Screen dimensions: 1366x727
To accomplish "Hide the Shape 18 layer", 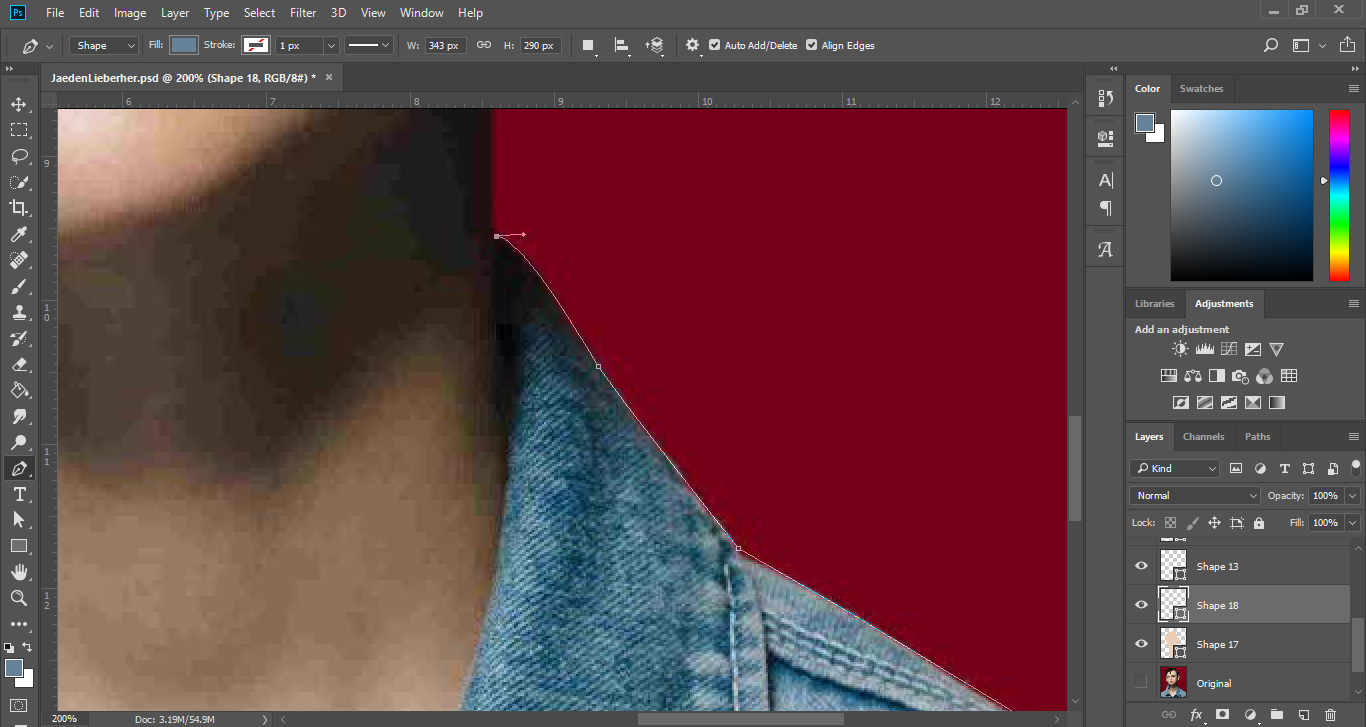I will tap(1141, 605).
